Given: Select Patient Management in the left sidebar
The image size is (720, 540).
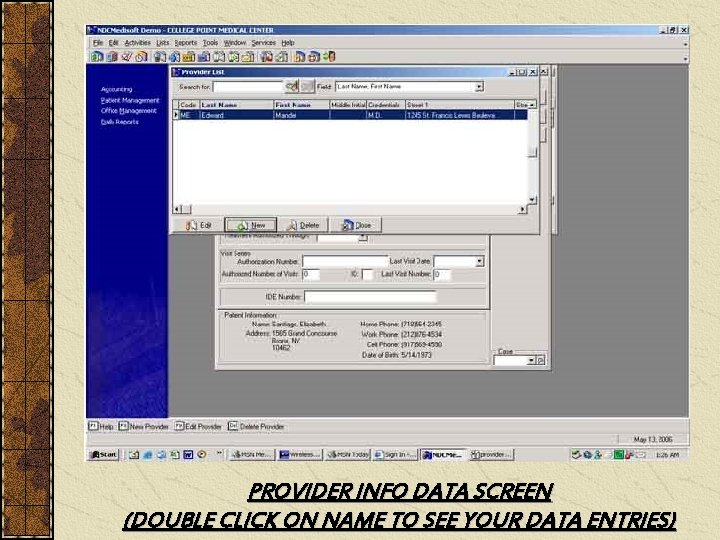Looking at the screenshot, I should [x=130, y=100].
